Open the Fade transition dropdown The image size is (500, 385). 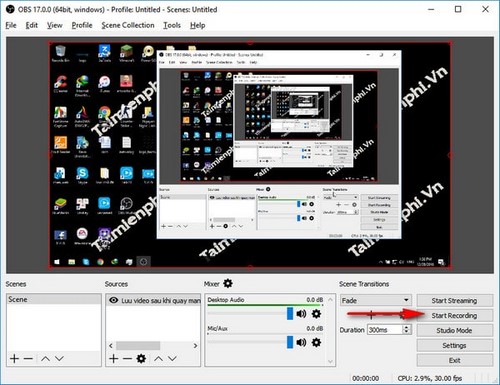click(376, 300)
